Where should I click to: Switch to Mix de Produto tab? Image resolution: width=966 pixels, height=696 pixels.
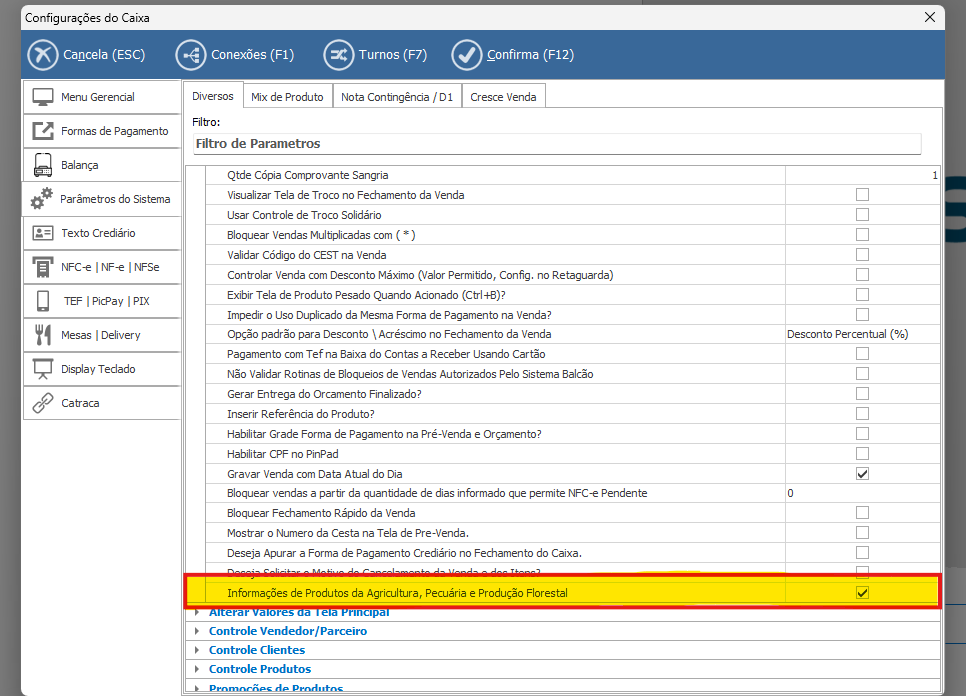click(287, 97)
